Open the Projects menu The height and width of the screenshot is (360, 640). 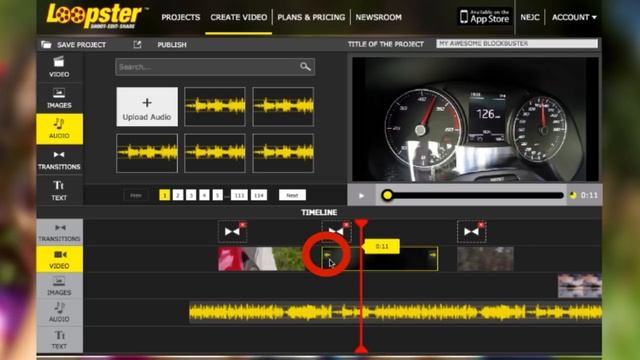coord(181,17)
